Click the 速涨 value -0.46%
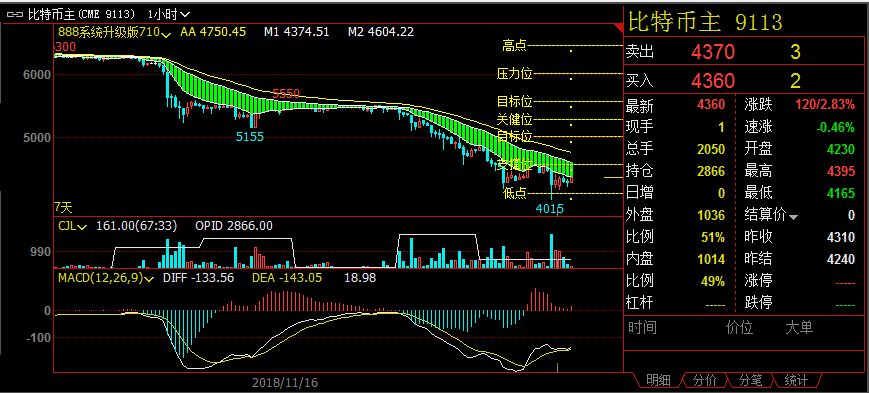The height and width of the screenshot is (393, 869). pyautogui.click(x=835, y=127)
